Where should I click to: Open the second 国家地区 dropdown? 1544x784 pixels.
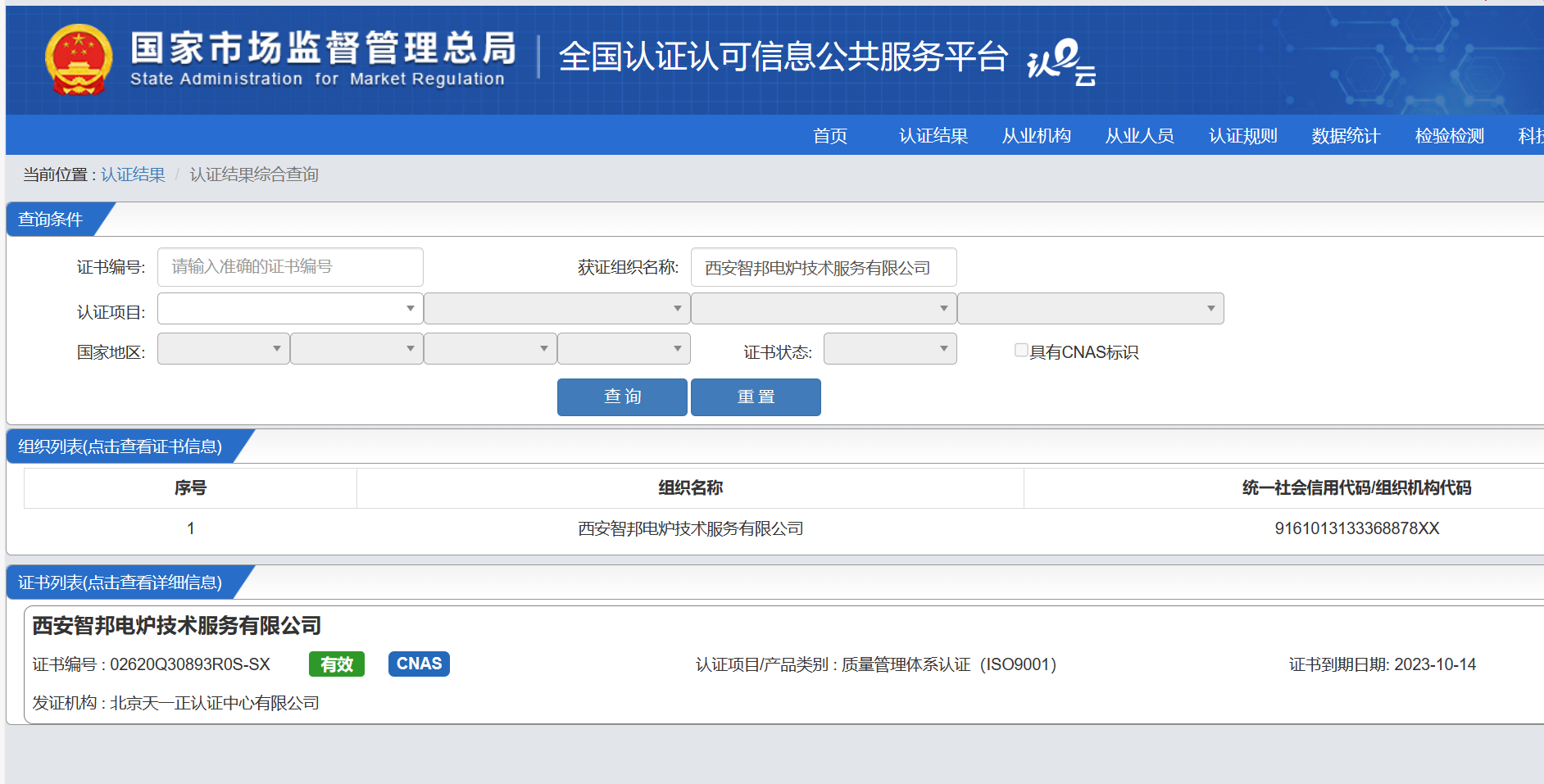[x=356, y=349]
